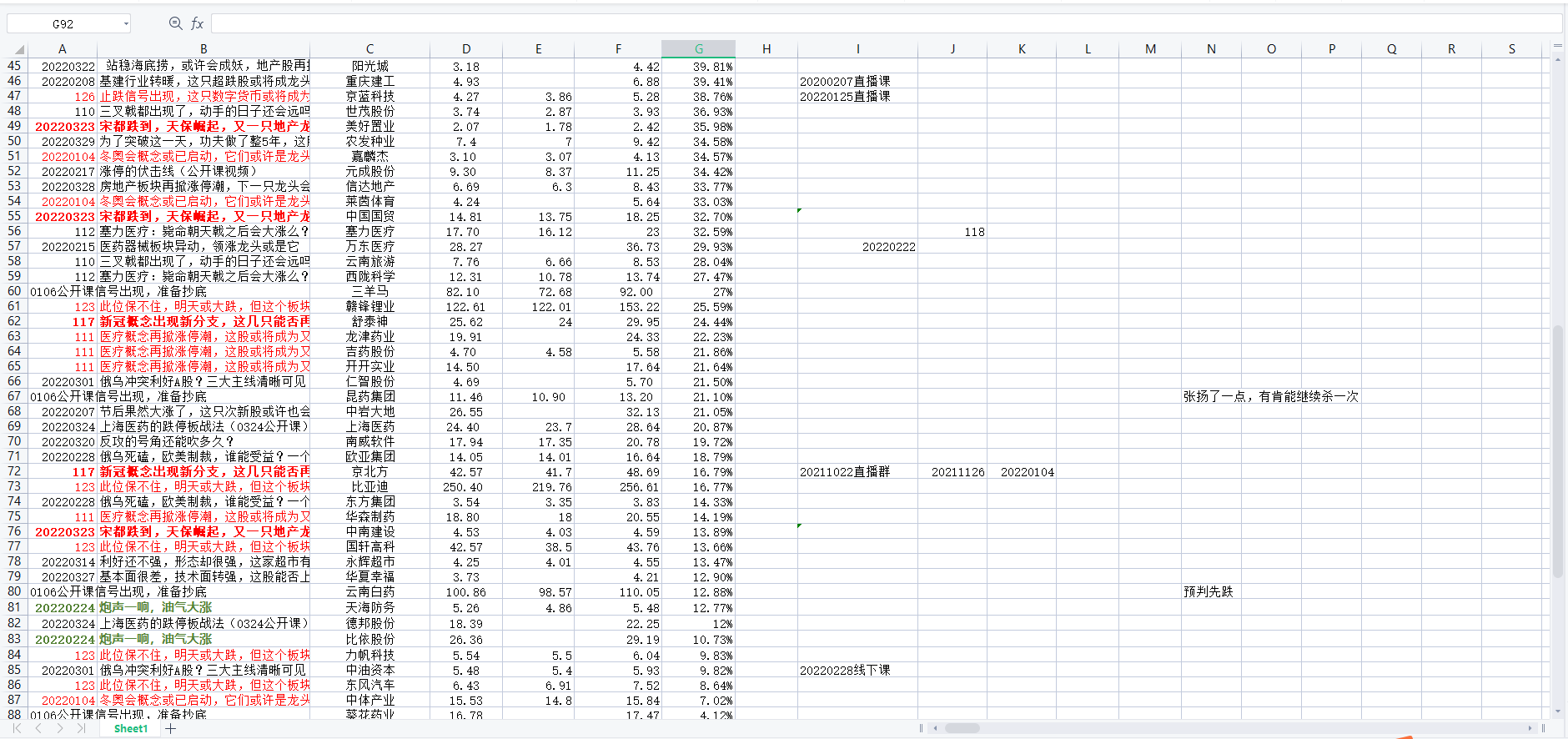This screenshot has width=1568, height=739.
Task: Go to previous sheet using nav arrow
Action: 38,728
